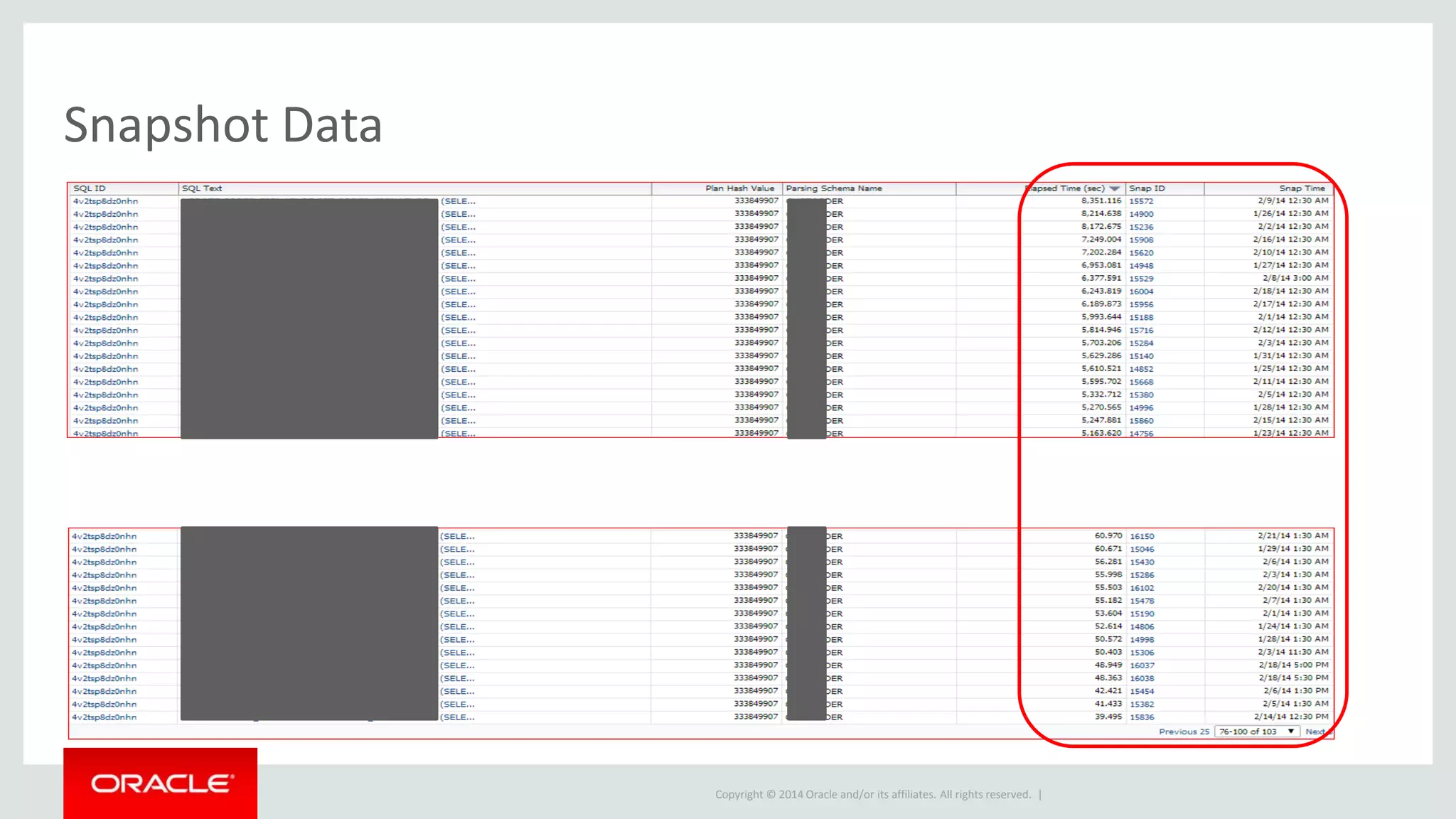Sort by the Parsing Schema Name column header
This screenshot has width=1456, height=819.
click(x=834, y=188)
